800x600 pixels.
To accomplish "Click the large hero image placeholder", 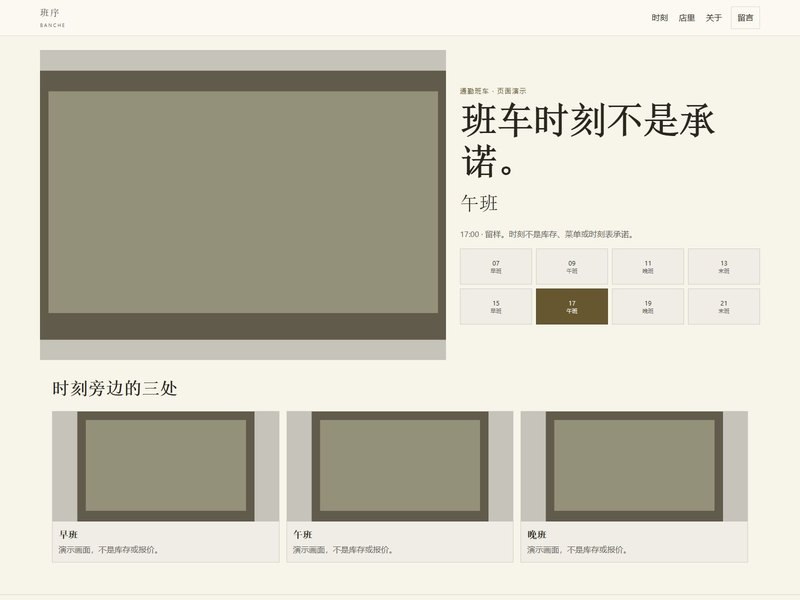I will pos(243,205).
